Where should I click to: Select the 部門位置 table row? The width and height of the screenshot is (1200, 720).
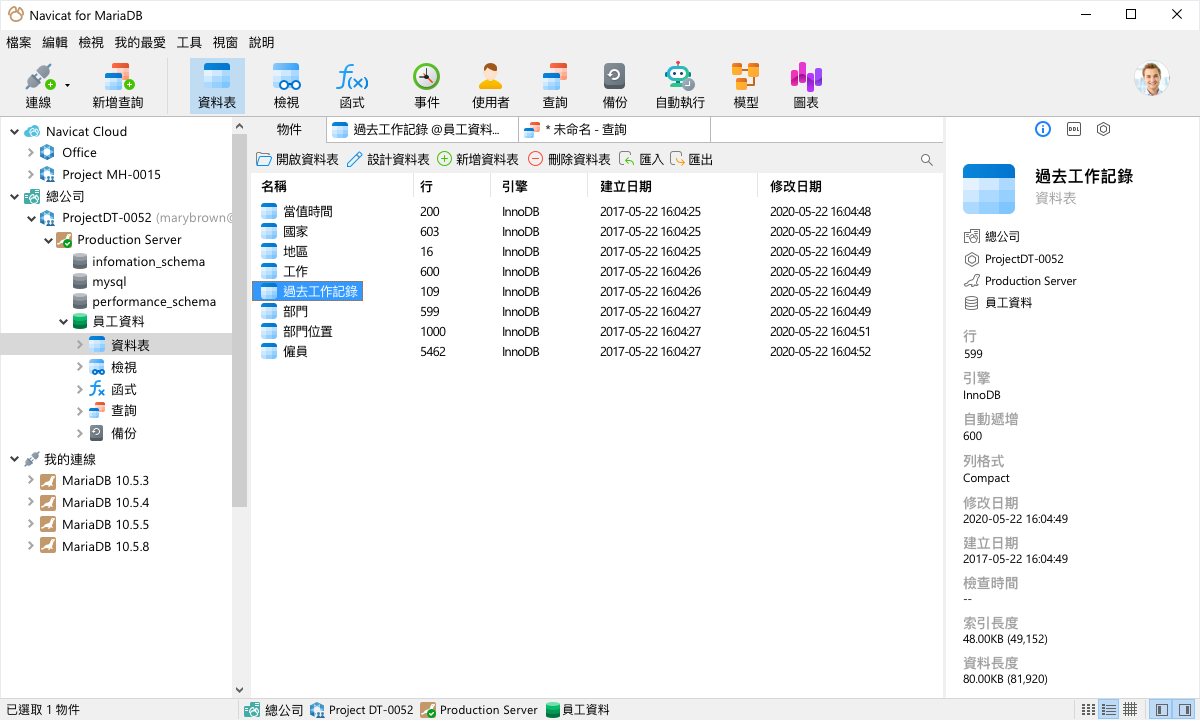coord(595,332)
